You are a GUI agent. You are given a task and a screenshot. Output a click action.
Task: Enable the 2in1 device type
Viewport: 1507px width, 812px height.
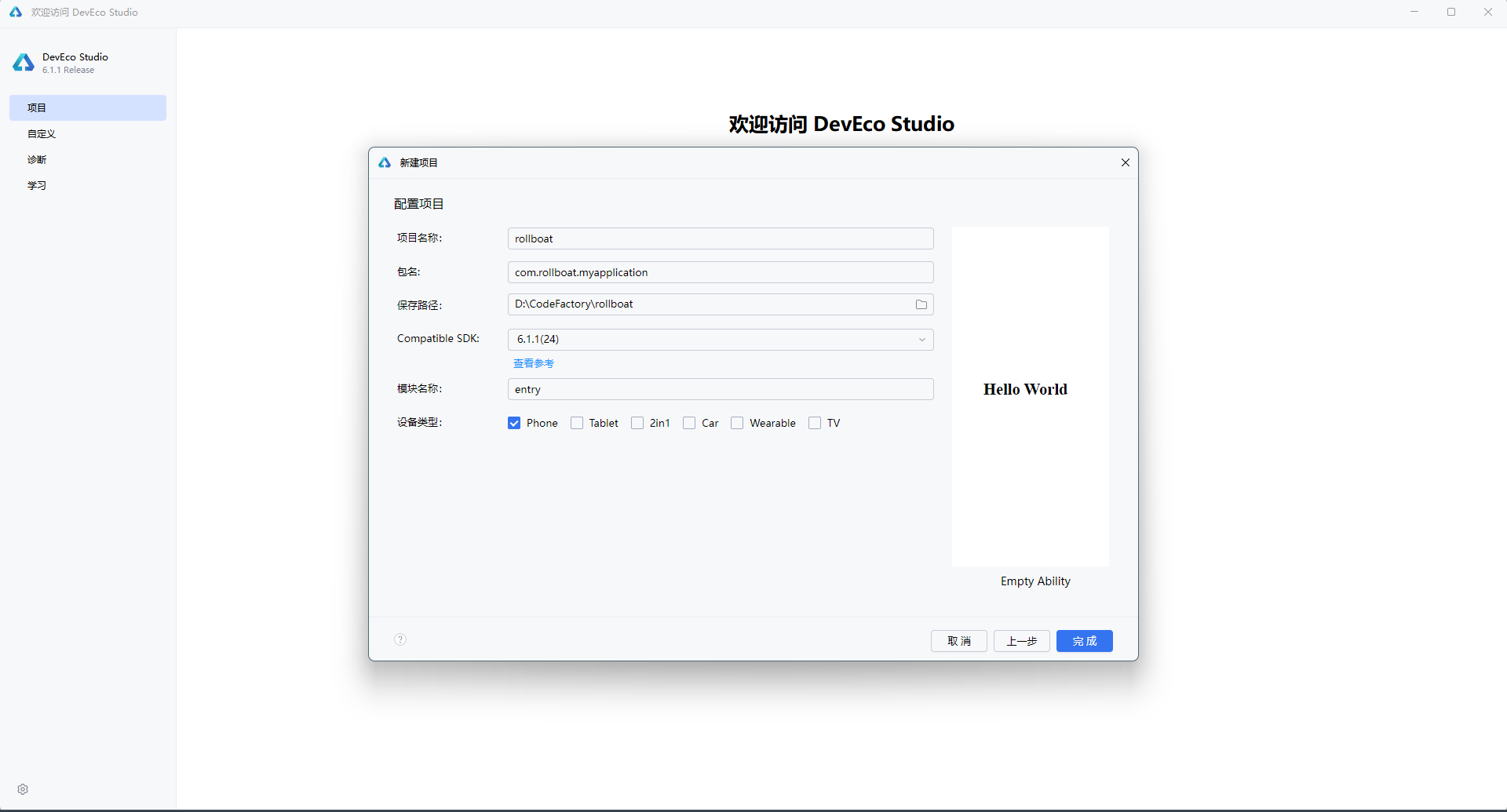point(637,423)
